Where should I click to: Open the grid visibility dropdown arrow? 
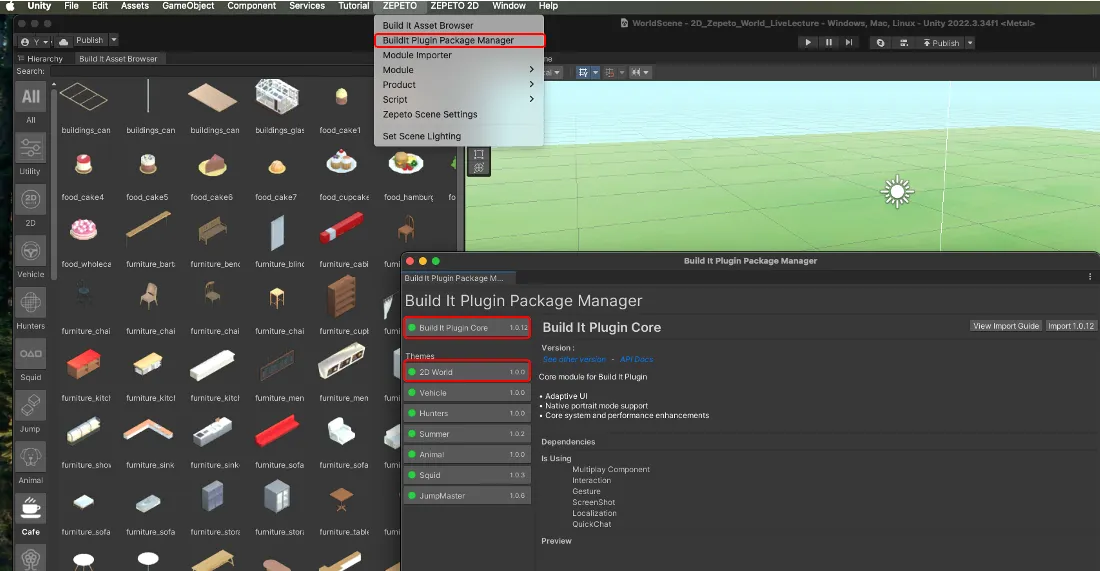pos(595,72)
